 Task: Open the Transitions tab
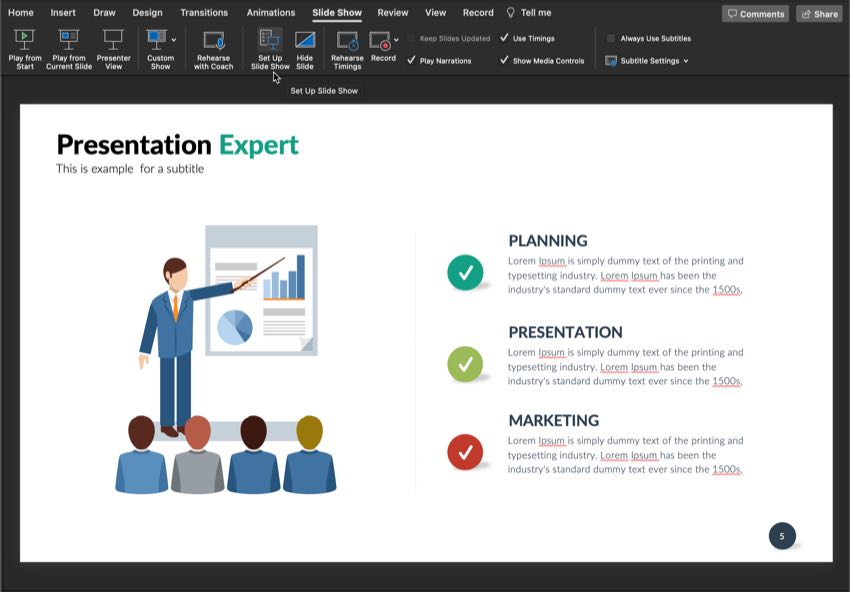pos(204,12)
